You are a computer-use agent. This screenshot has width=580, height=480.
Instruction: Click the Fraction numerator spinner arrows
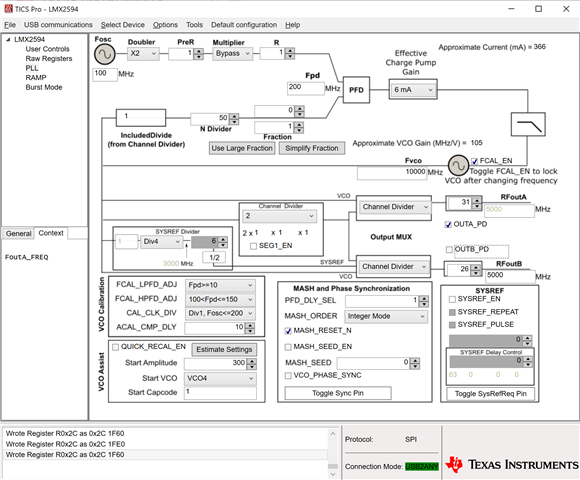pos(300,111)
